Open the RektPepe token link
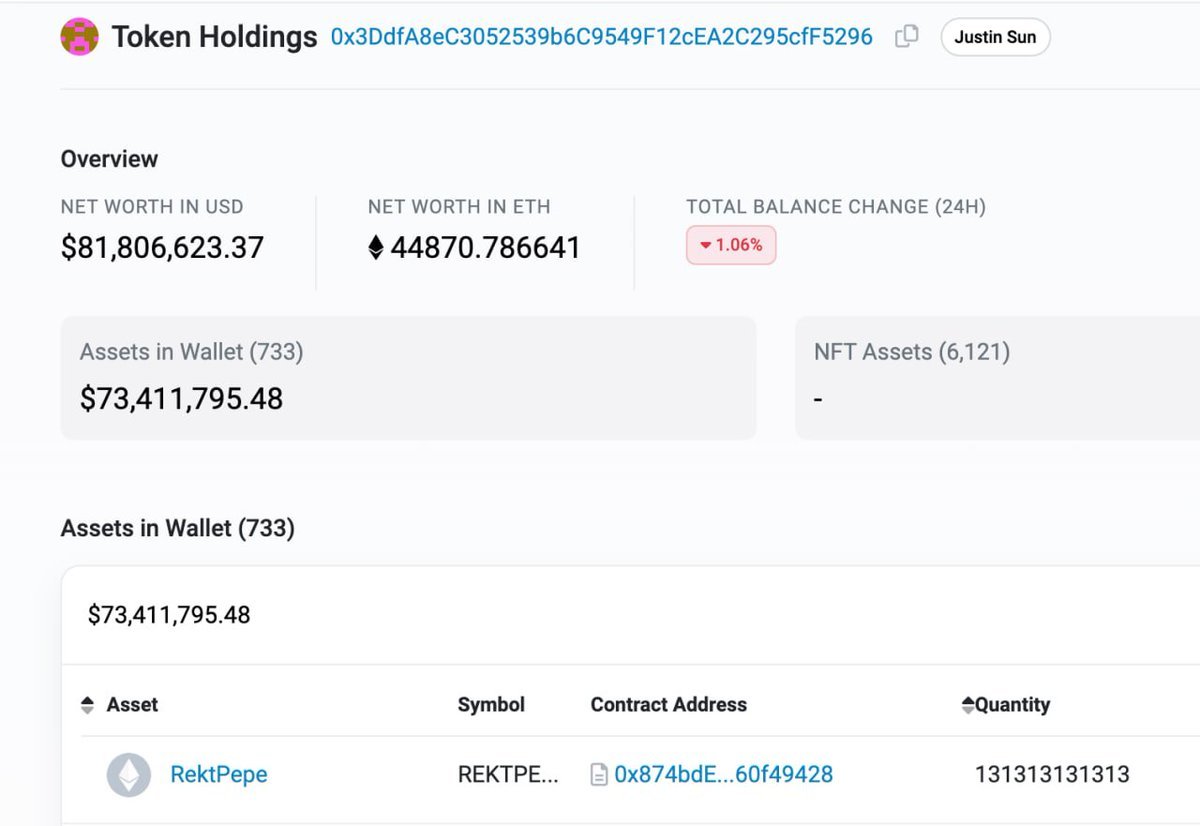 tap(219, 775)
